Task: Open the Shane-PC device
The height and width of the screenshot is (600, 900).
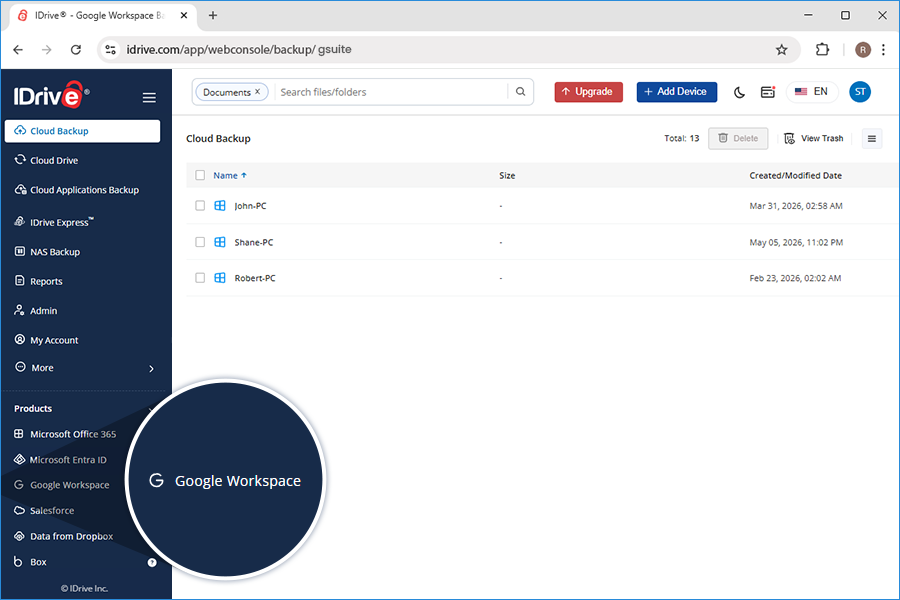Action: [x=254, y=242]
